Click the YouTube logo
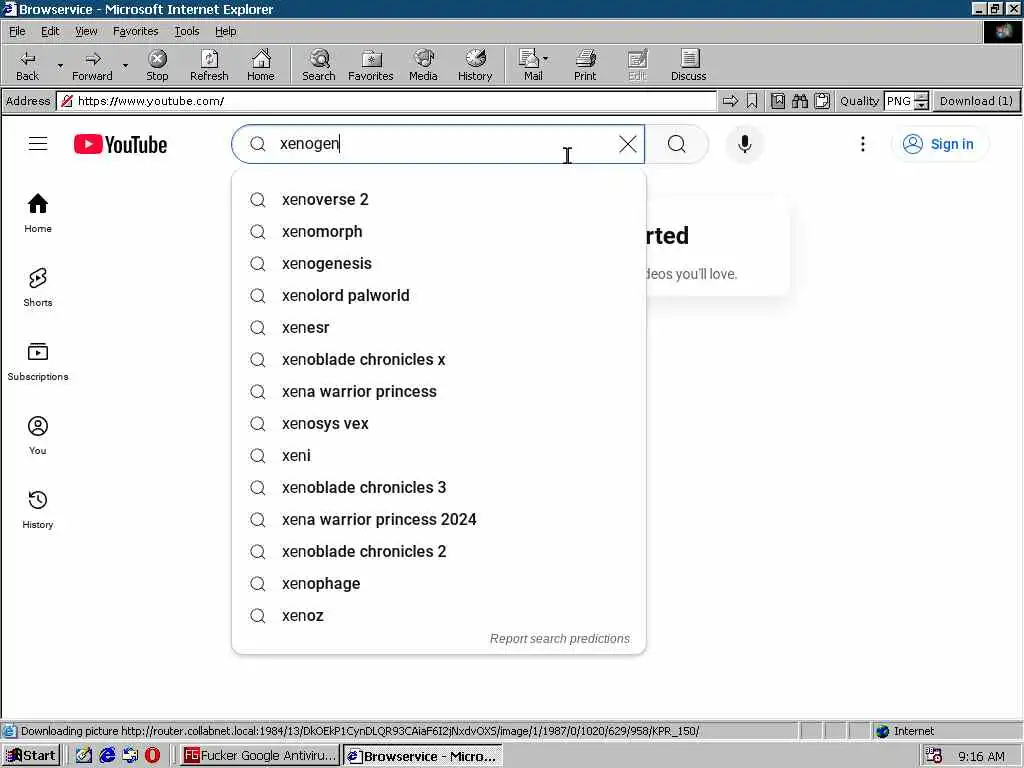Viewport: 1024px width, 768px height. click(120, 144)
